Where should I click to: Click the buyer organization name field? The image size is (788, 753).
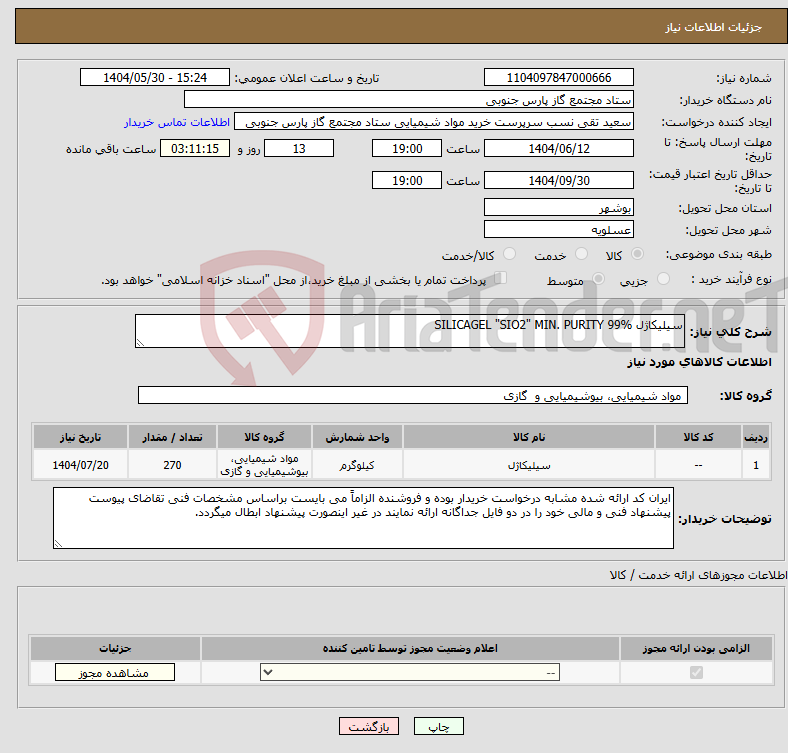click(409, 100)
